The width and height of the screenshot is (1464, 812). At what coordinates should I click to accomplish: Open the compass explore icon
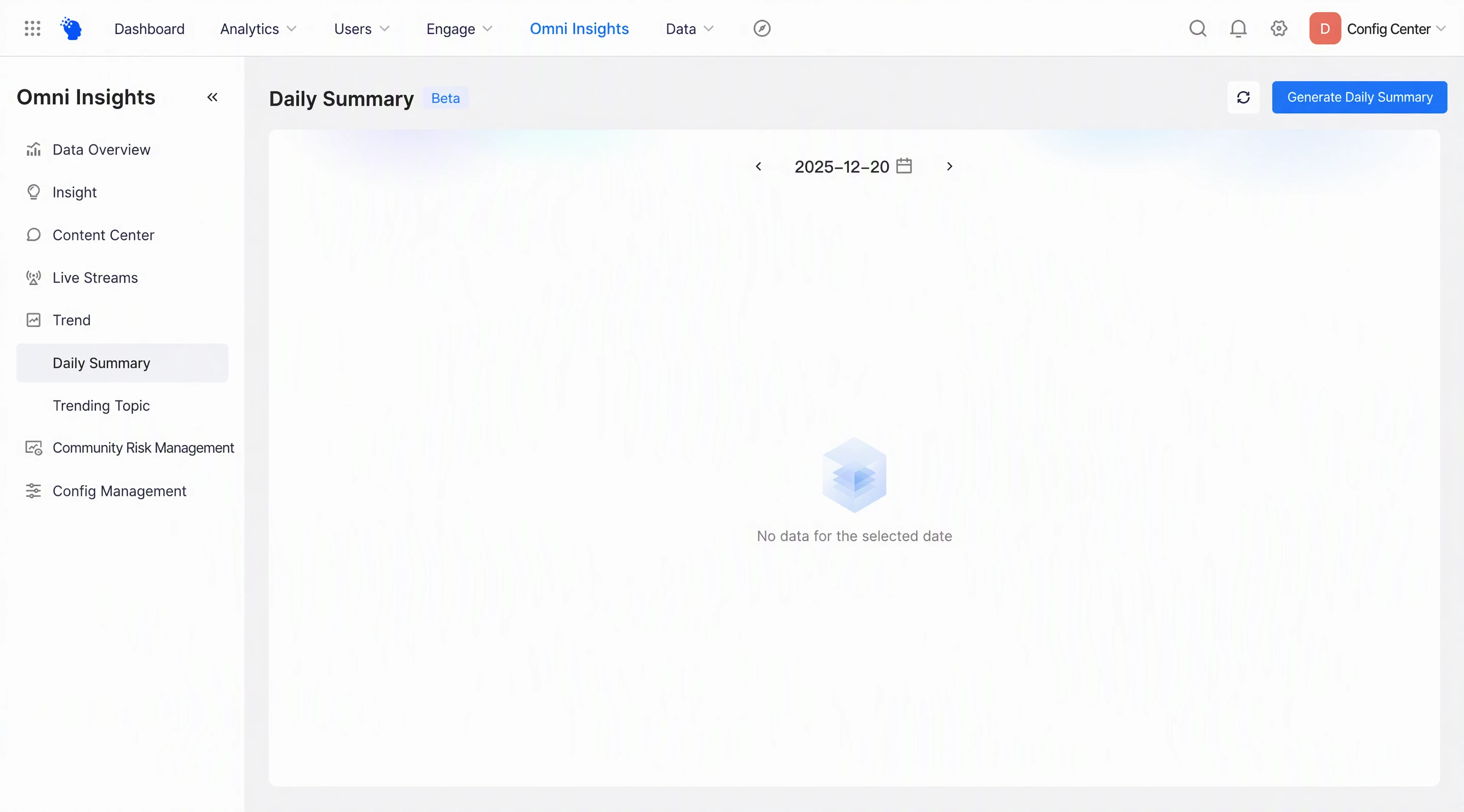pos(761,28)
